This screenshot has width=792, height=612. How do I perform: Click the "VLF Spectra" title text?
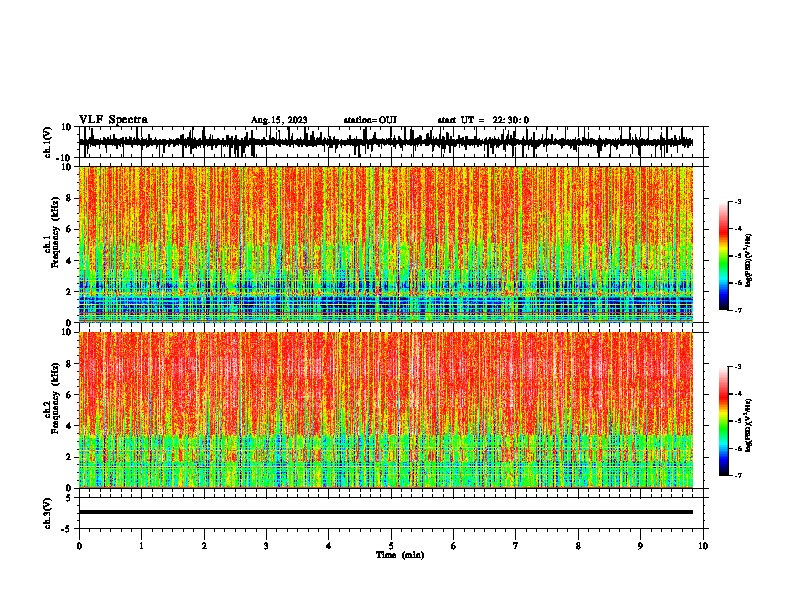[x=113, y=120]
